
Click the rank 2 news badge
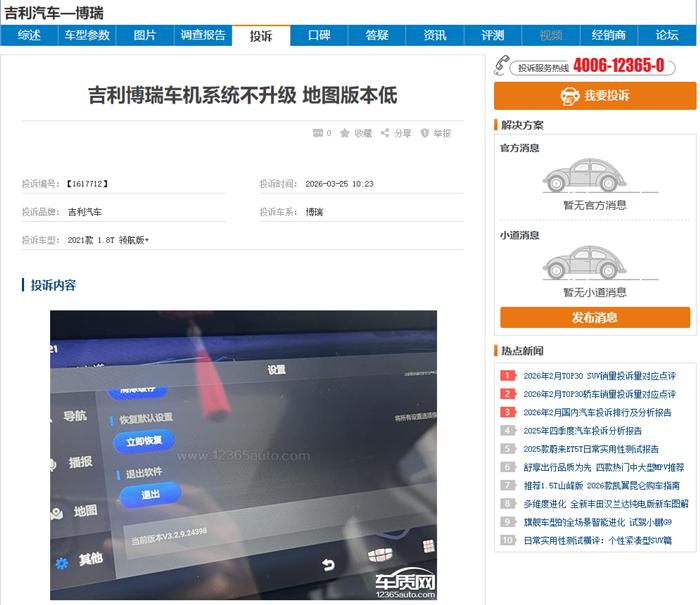pos(508,394)
